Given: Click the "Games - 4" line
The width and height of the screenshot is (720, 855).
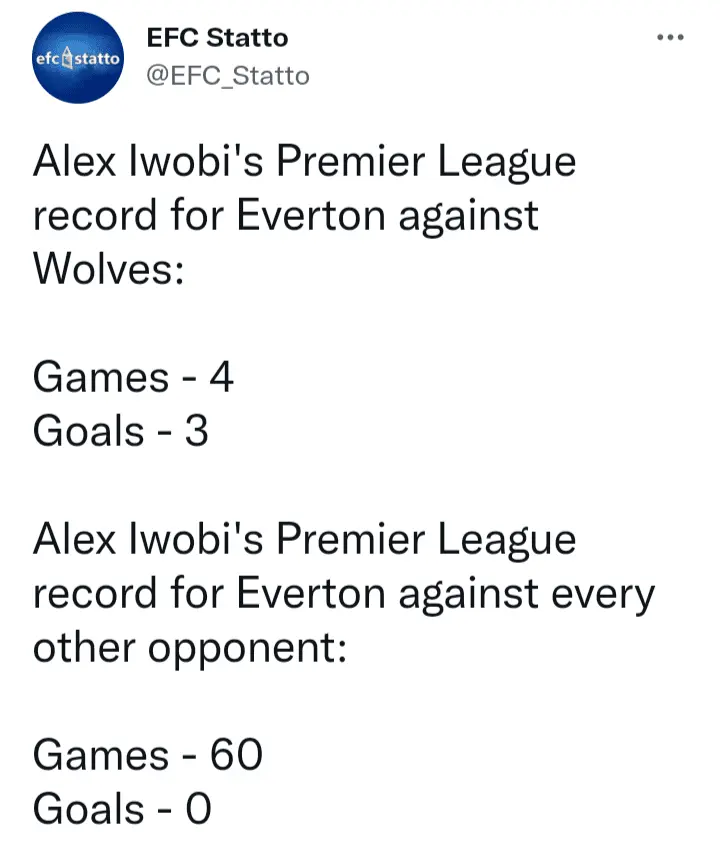Looking at the screenshot, I should coord(133,378).
